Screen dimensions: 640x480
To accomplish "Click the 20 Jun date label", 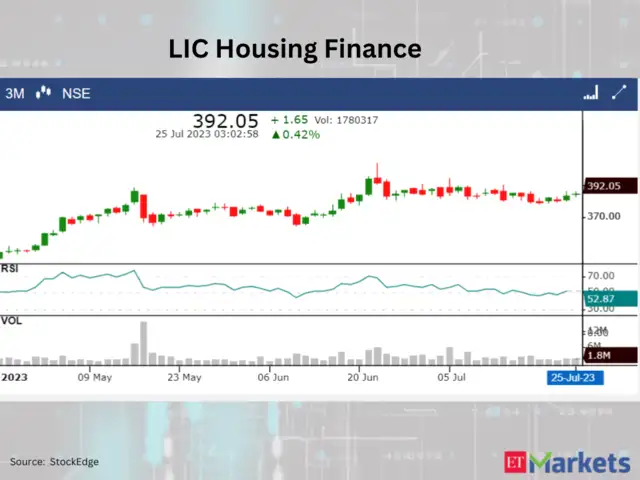I will (x=363, y=378).
